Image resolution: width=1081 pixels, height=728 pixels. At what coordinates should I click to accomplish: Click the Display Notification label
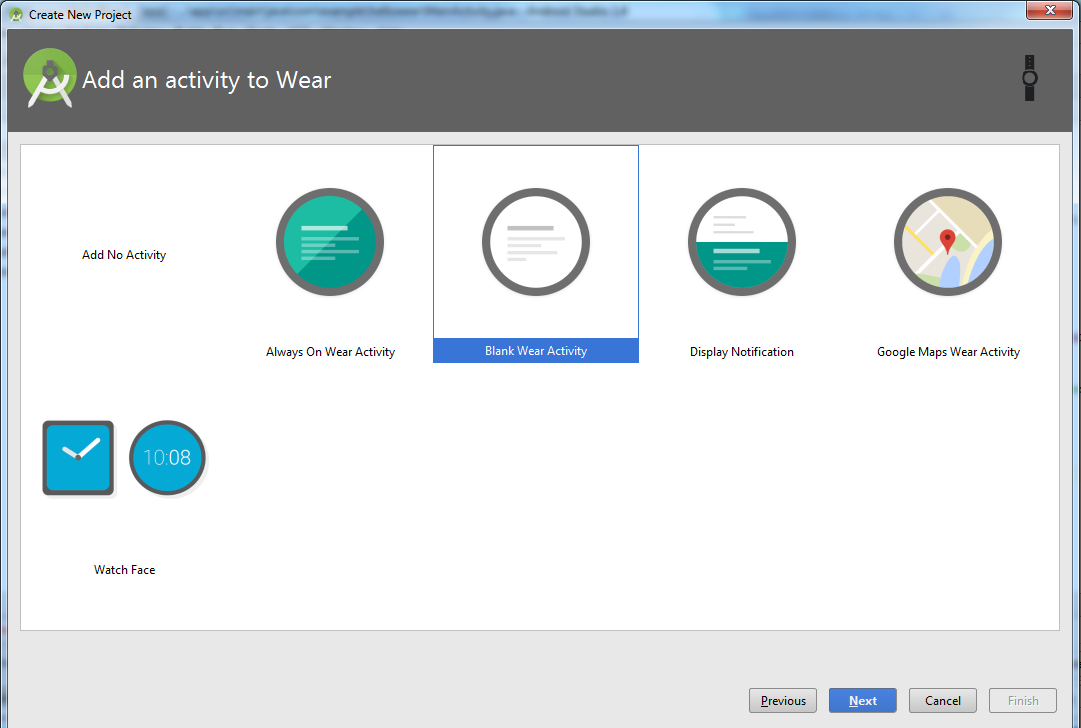[x=742, y=352]
